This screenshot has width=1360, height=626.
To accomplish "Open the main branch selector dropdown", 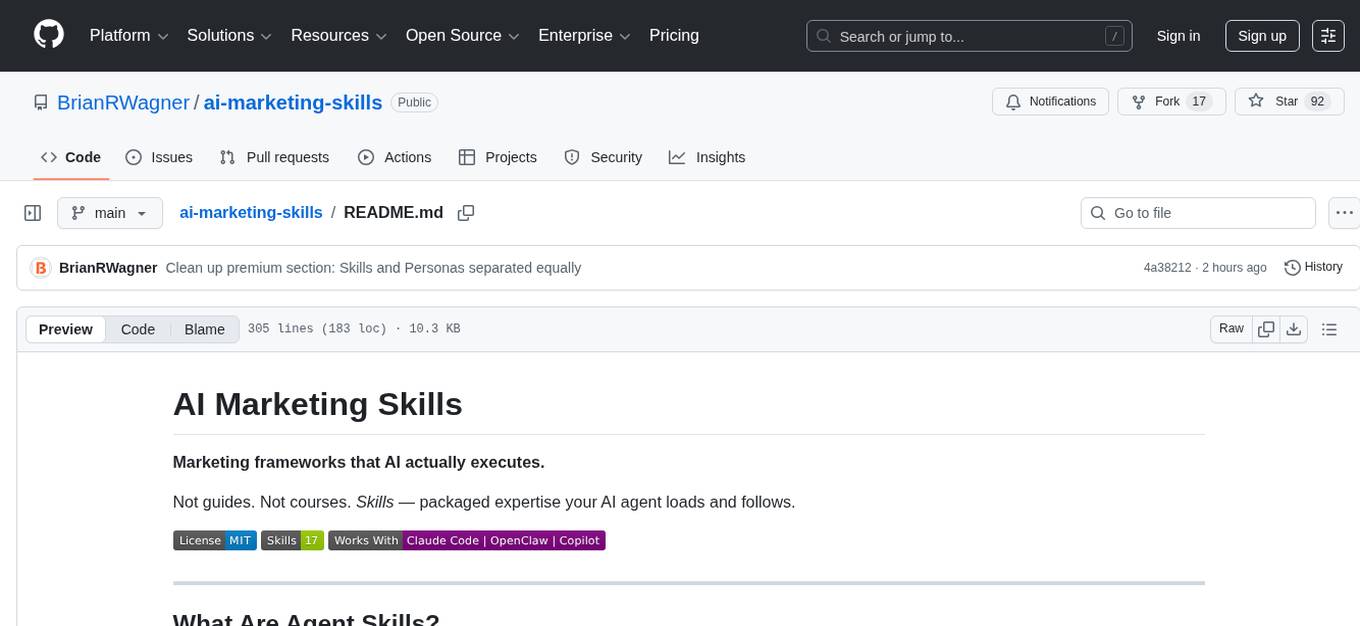I will [110, 212].
